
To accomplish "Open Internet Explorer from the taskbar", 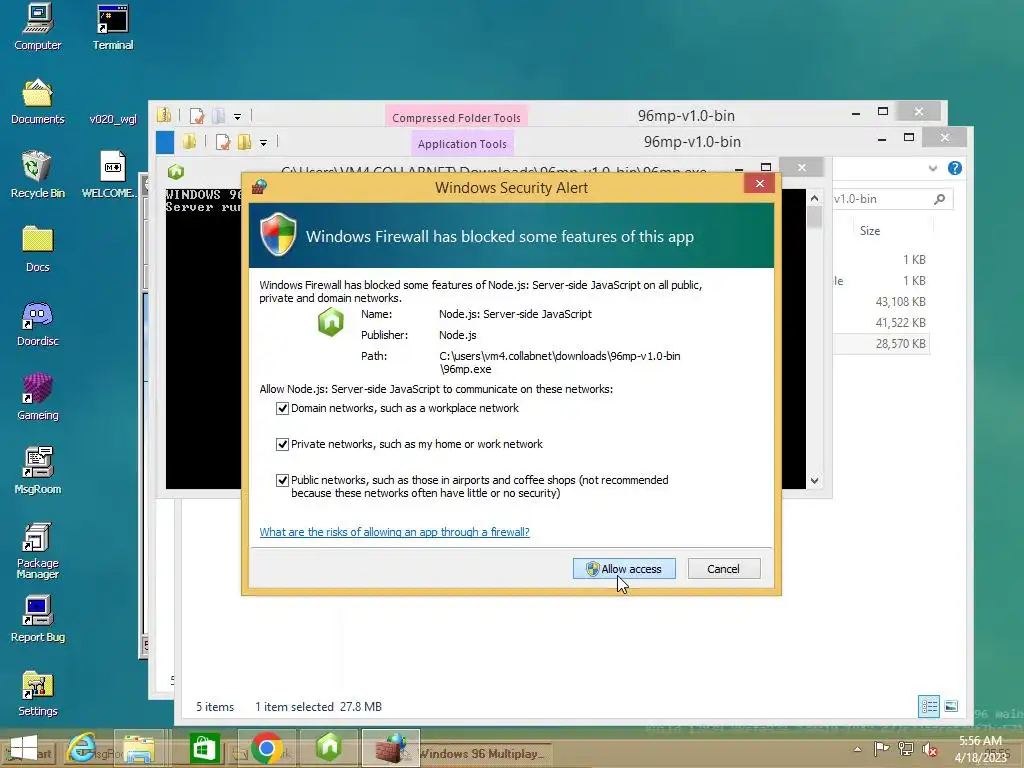I will [x=82, y=748].
